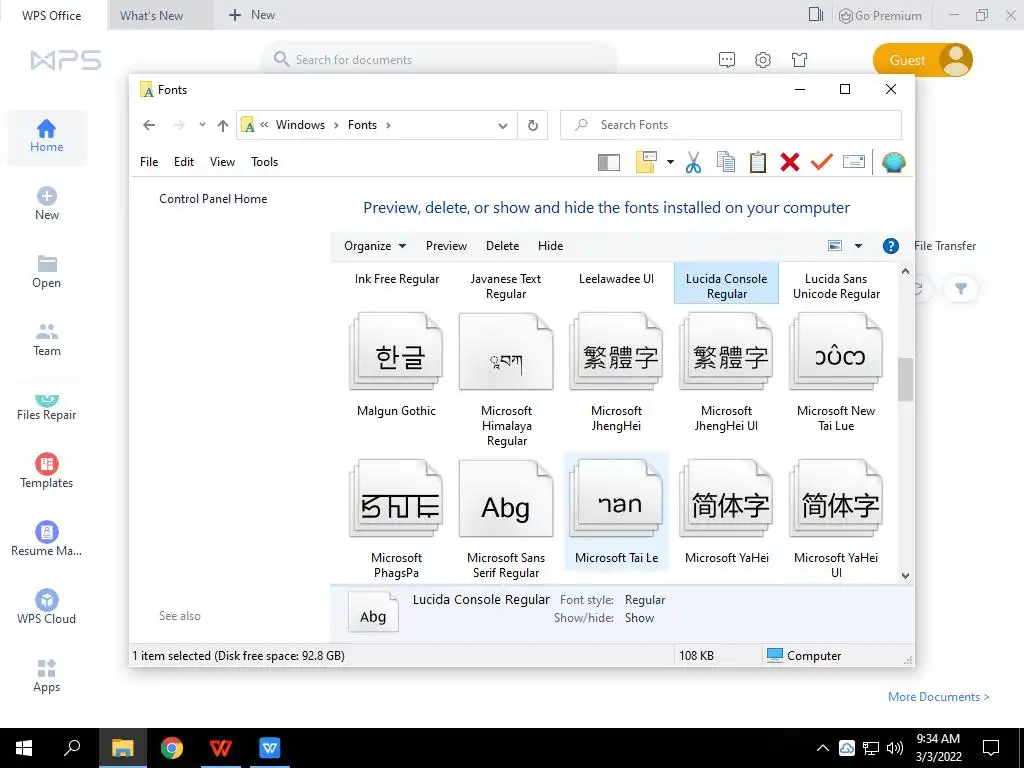Open the recent locations dropdown arrow
Image resolution: width=1024 pixels, height=768 pixels.
[x=202, y=125]
